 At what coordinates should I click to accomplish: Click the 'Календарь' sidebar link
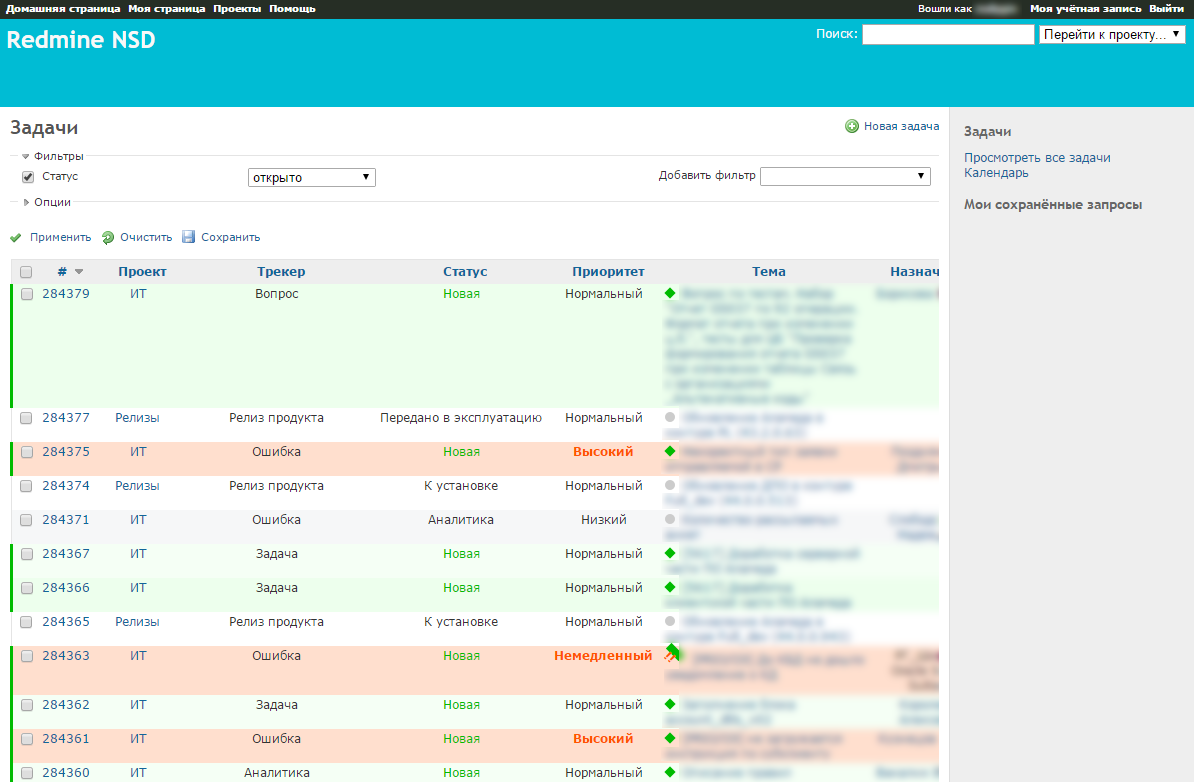(996, 173)
